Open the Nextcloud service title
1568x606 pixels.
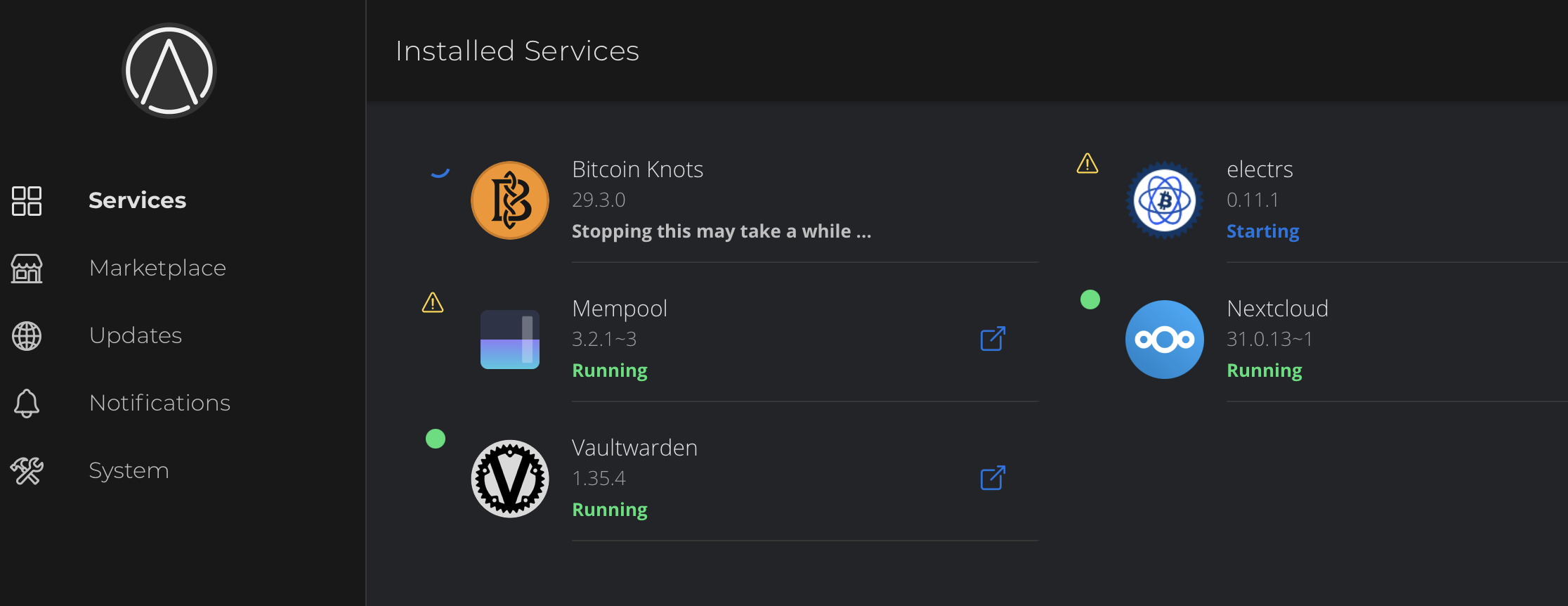click(x=1277, y=309)
